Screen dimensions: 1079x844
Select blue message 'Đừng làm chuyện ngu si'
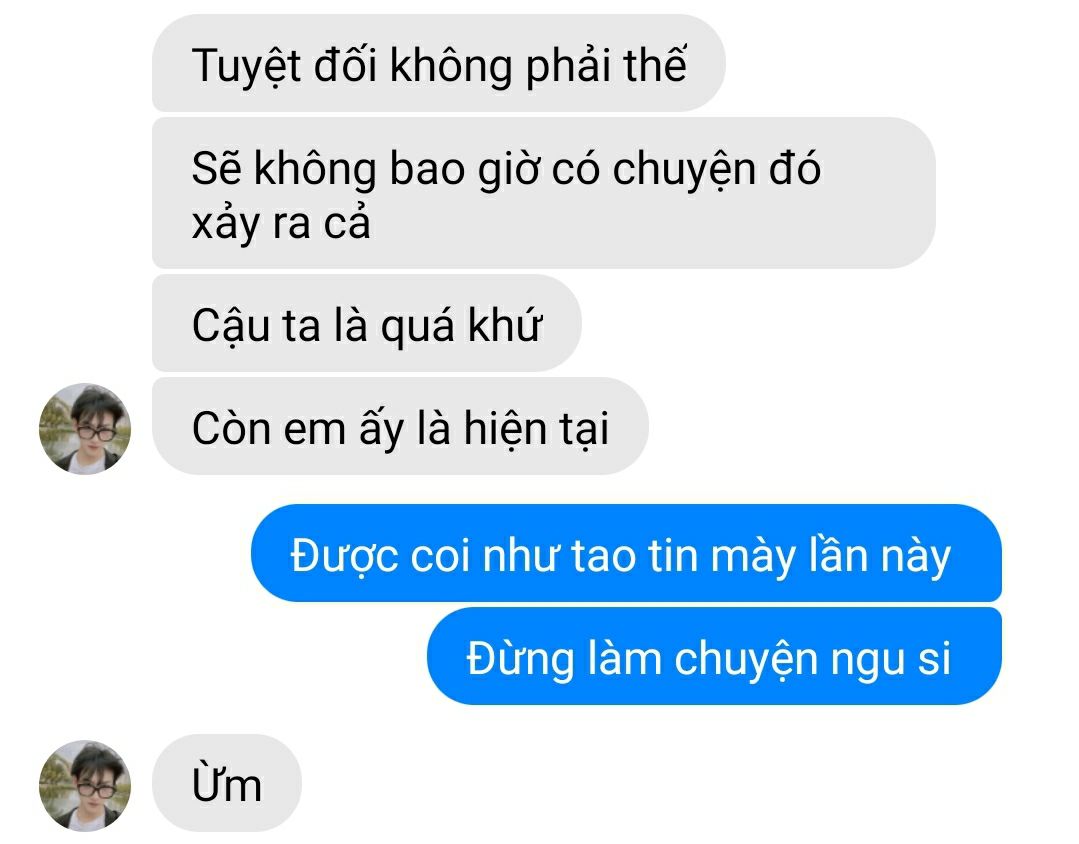(714, 656)
